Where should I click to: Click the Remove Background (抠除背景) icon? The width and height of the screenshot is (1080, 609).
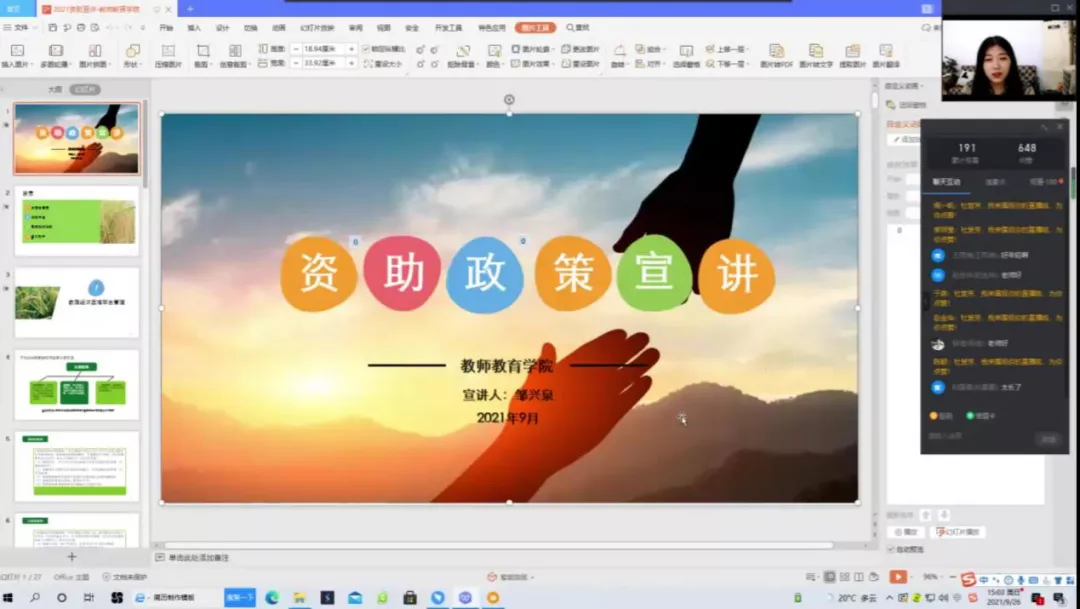(x=462, y=51)
